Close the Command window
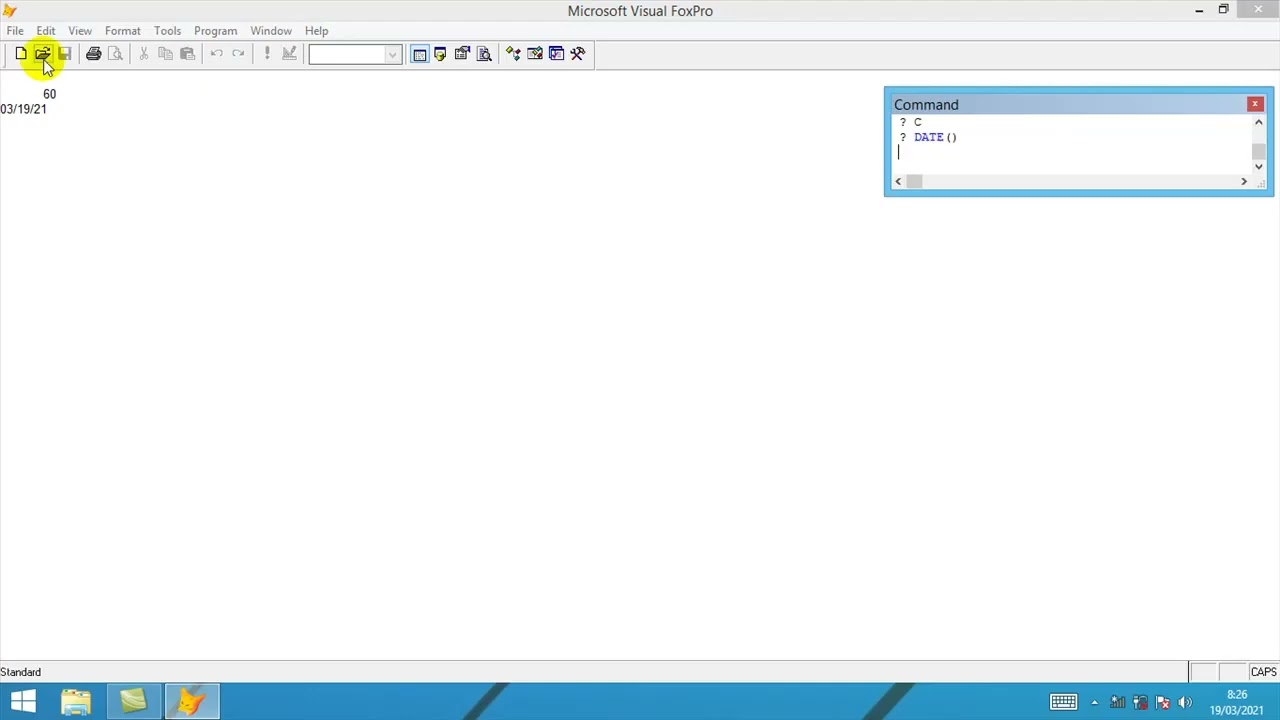Image resolution: width=1280 pixels, height=720 pixels. [1255, 104]
